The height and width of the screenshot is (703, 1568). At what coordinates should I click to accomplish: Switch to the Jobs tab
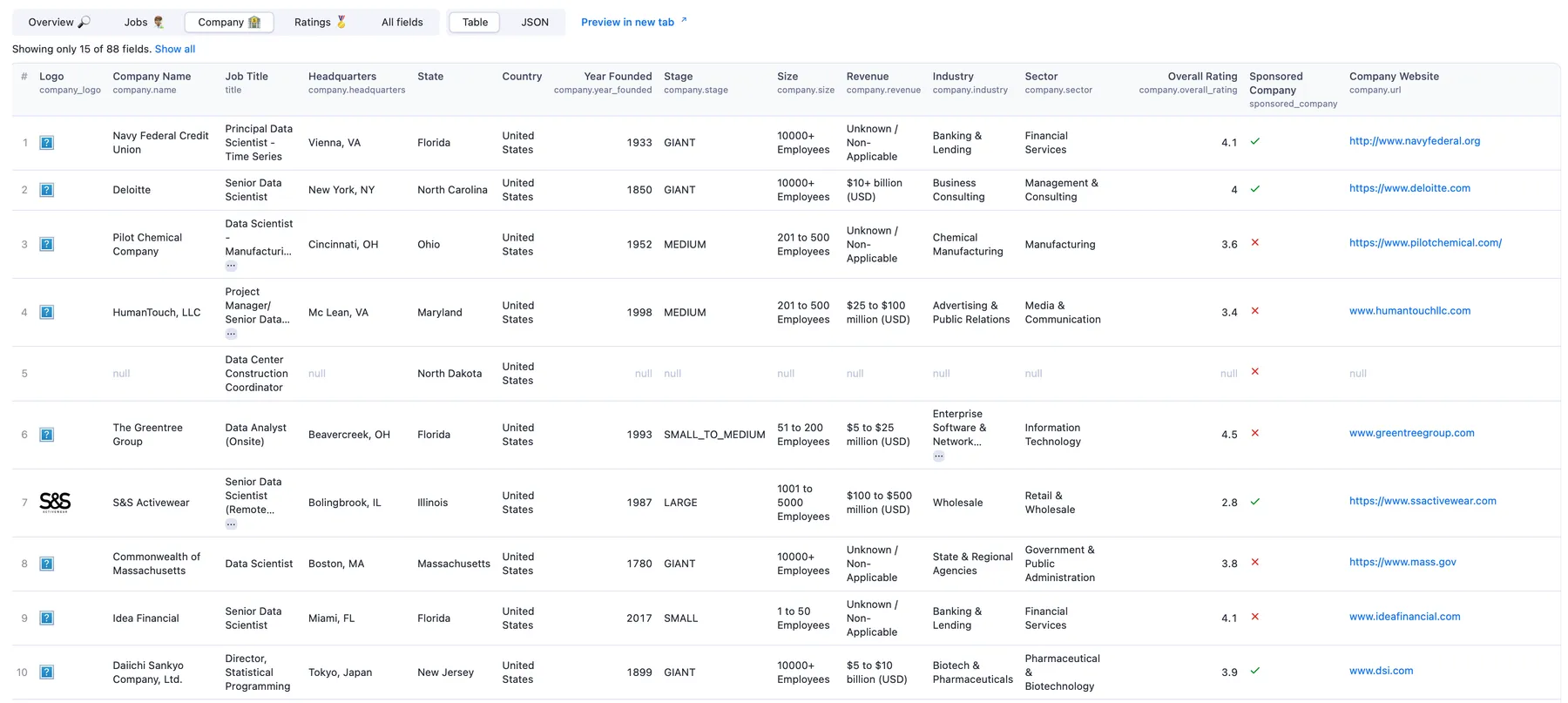pos(144,22)
